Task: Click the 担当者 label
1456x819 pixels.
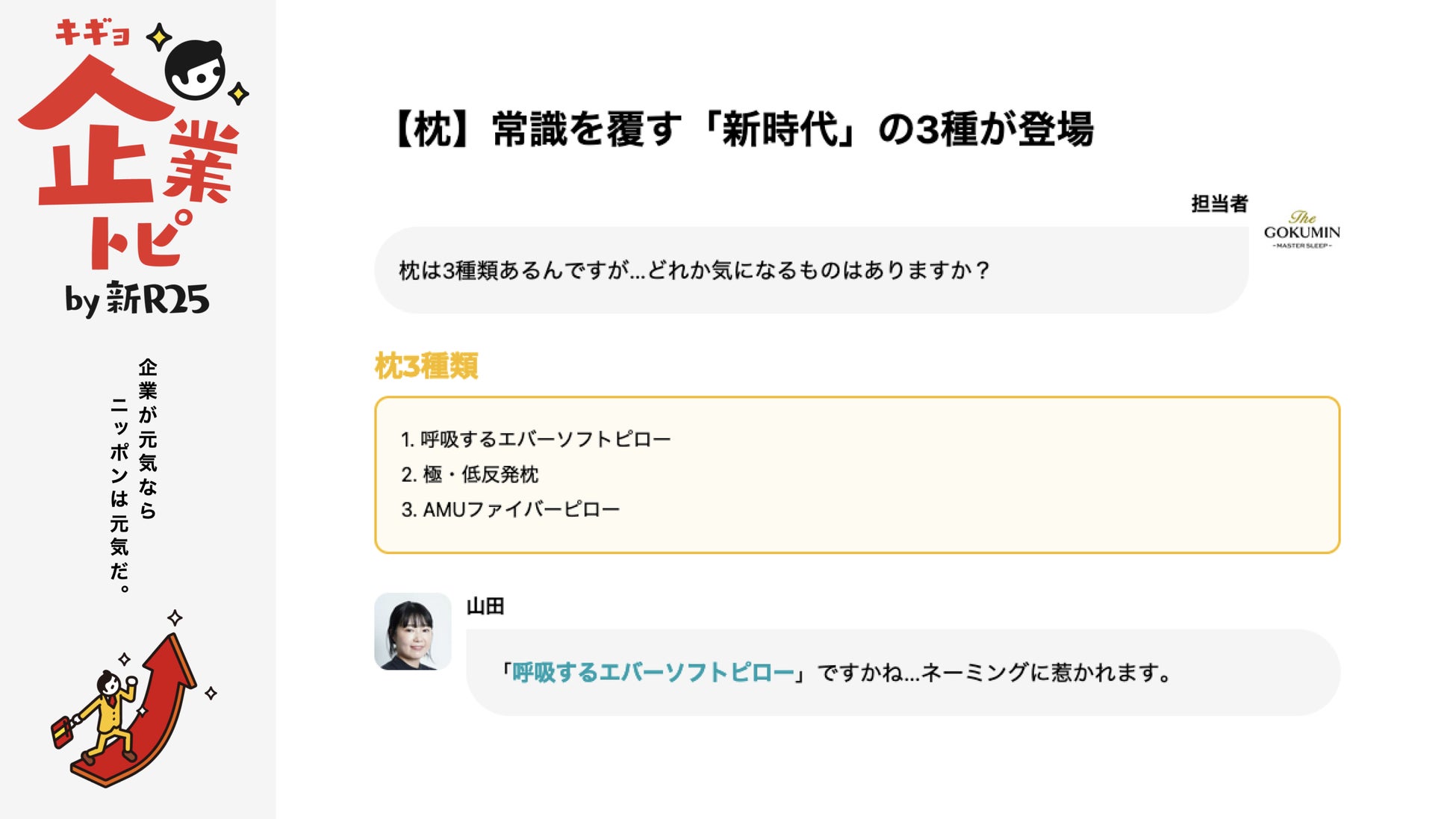Action: [1219, 203]
